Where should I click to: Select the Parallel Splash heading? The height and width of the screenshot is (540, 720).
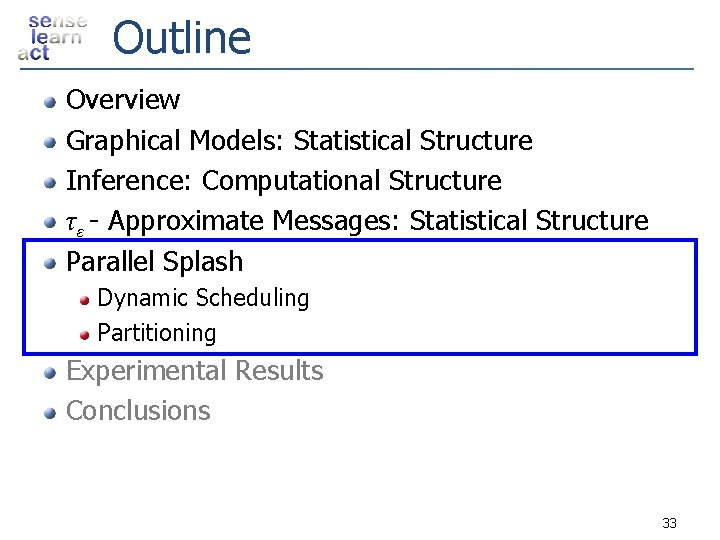click(x=154, y=262)
